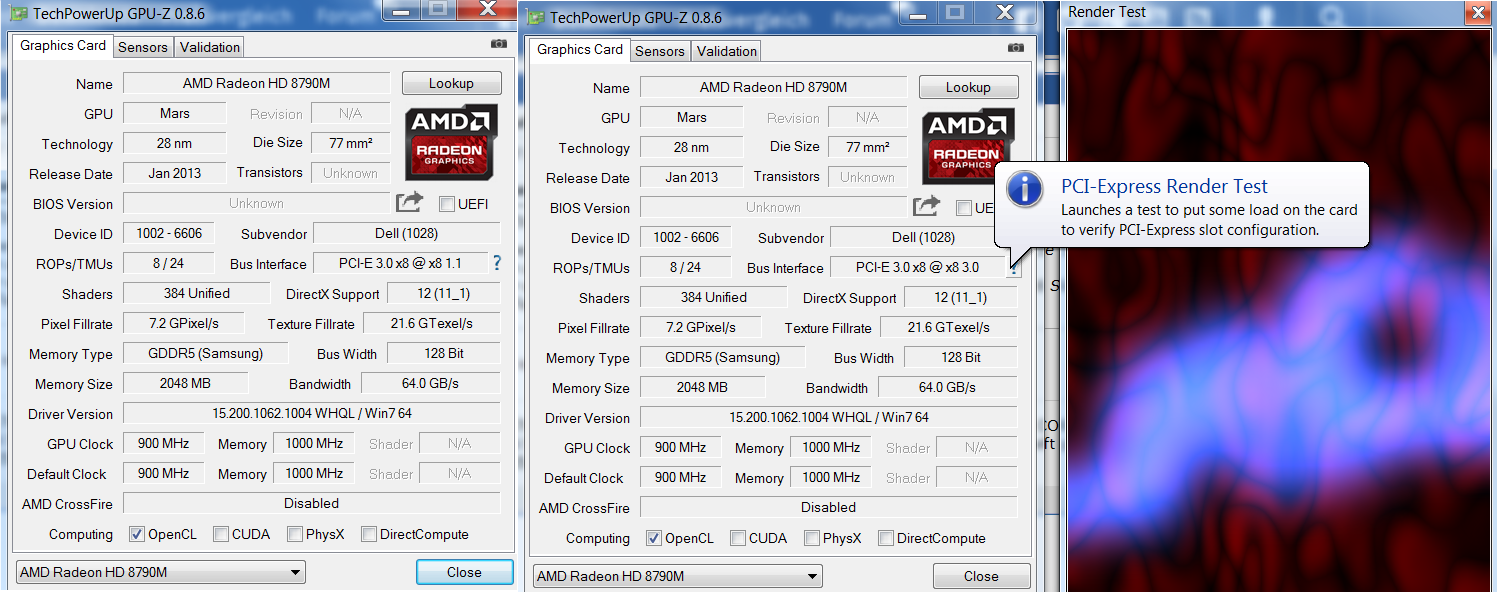Click Texture Fillrate '21.6 GTexel/s' in left GPU-Z window
Viewport: 1498px width, 593px height.
point(431,323)
